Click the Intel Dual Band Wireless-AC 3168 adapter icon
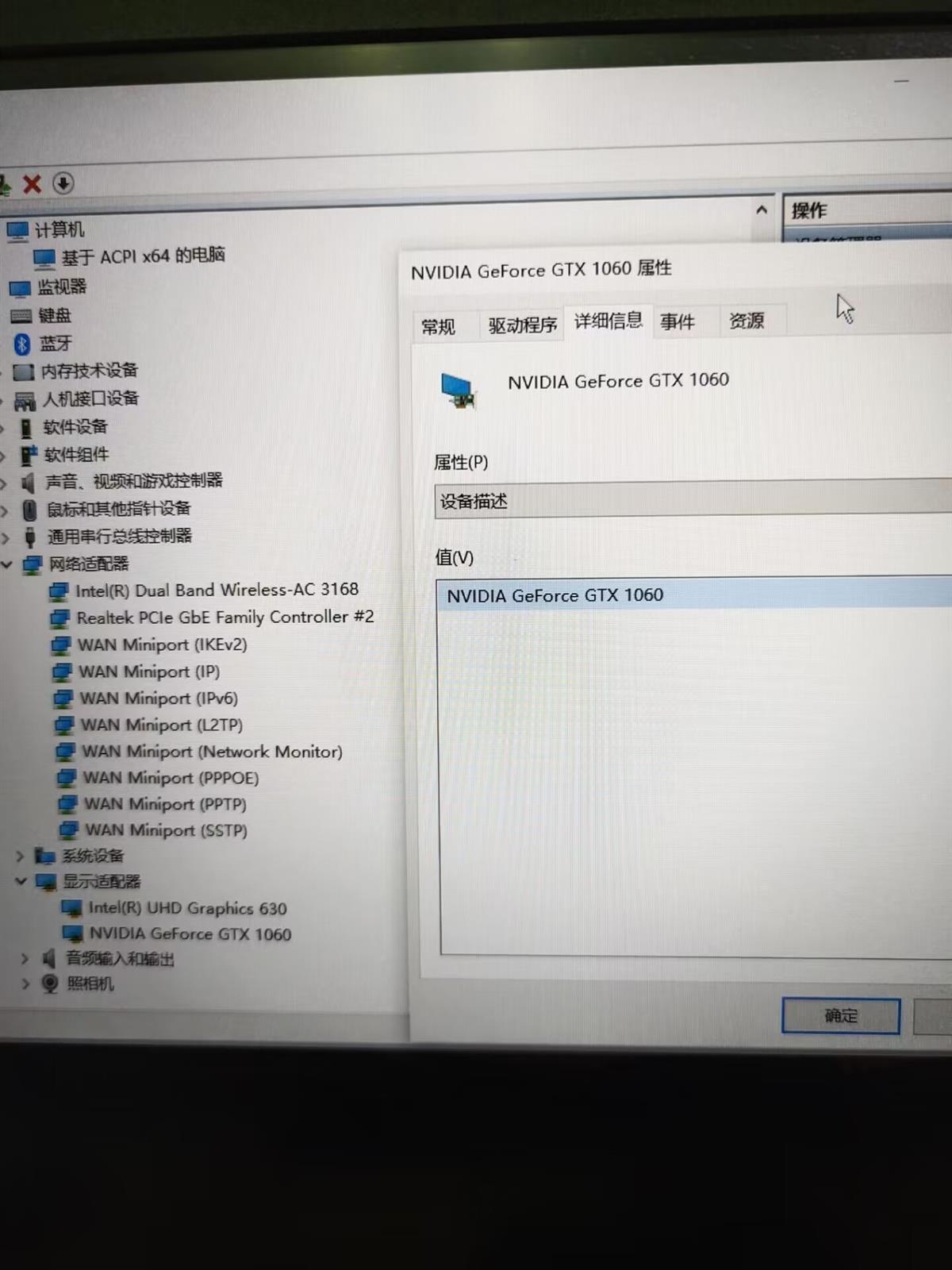 (59, 591)
